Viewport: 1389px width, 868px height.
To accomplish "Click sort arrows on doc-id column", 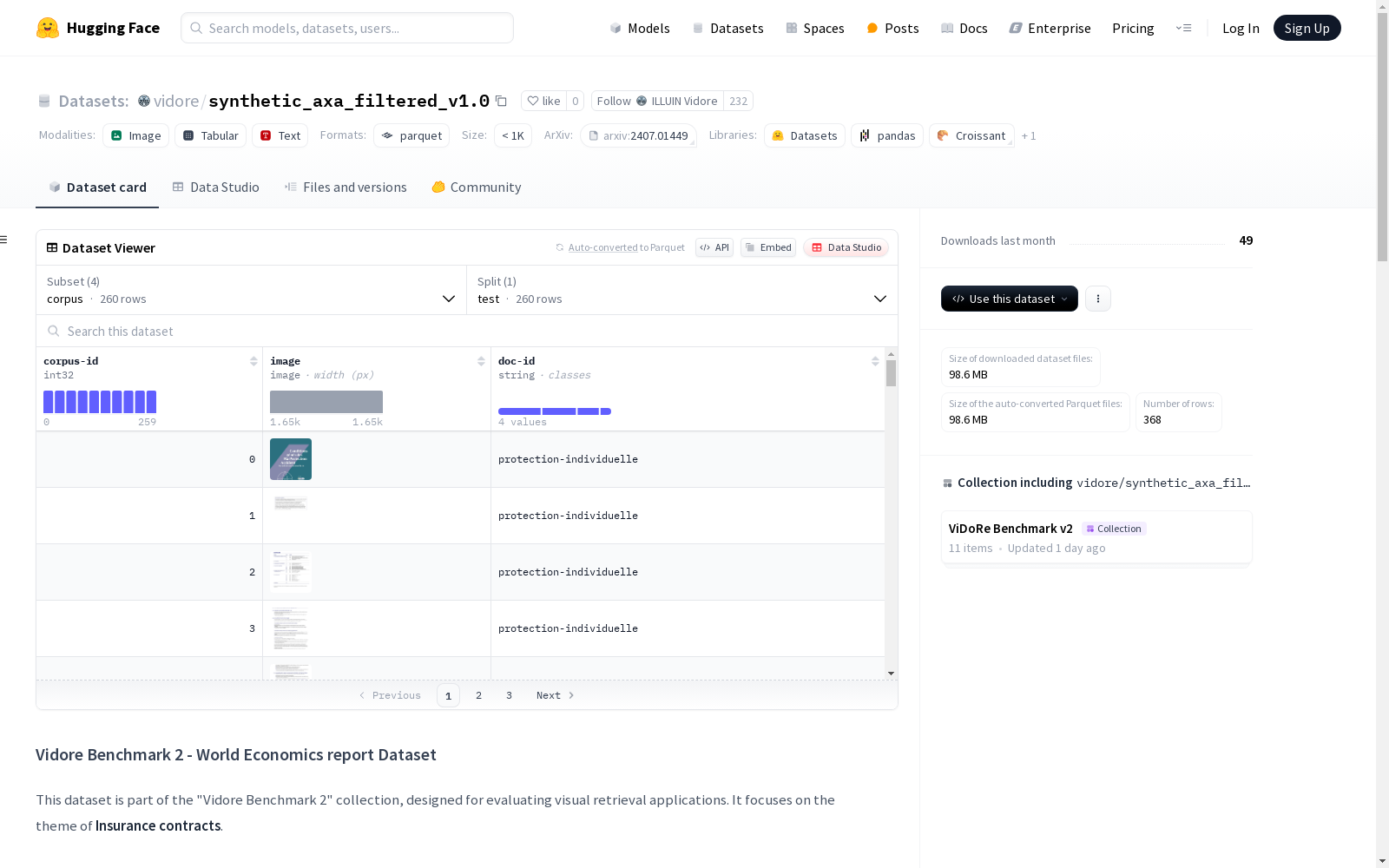I will pyautogui.click(x=875, y=361).
